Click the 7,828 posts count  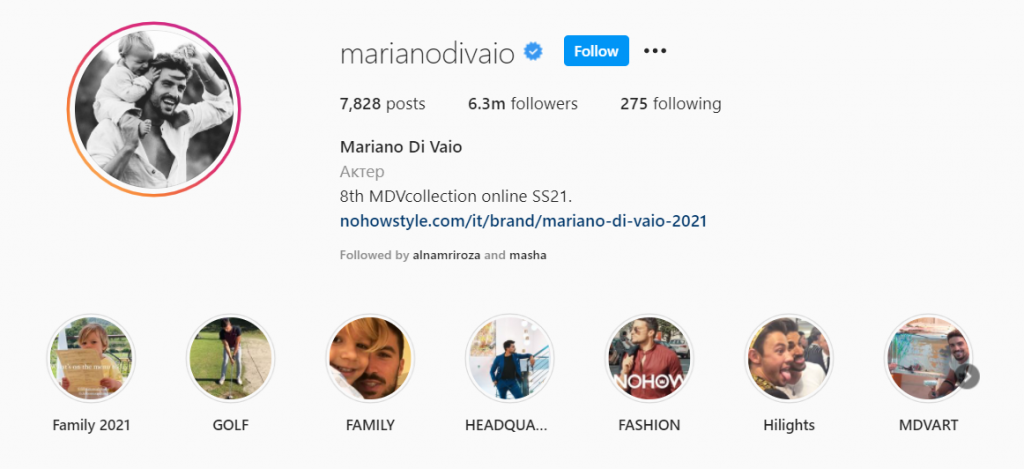click(x=383, y=104)
